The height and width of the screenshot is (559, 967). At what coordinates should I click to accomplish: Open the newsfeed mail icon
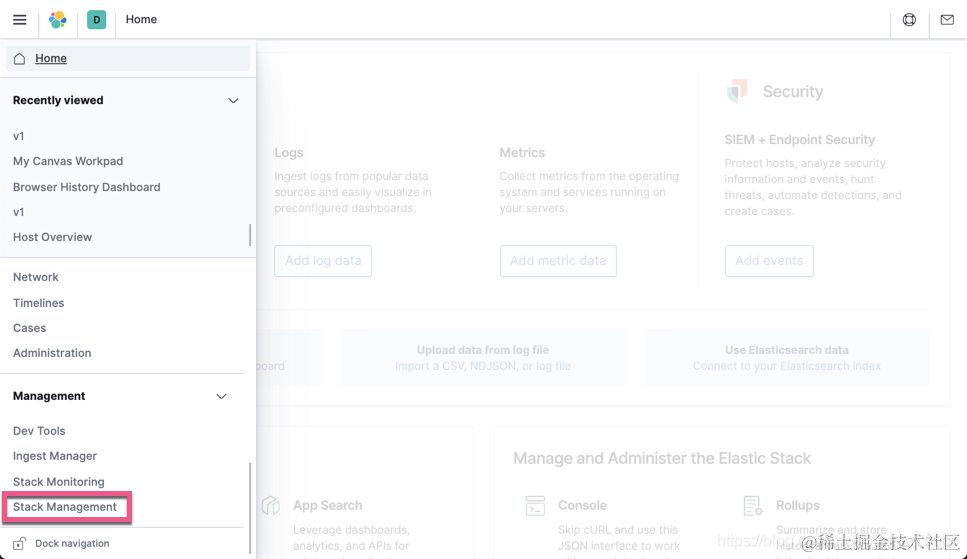(x=947, y=20)
